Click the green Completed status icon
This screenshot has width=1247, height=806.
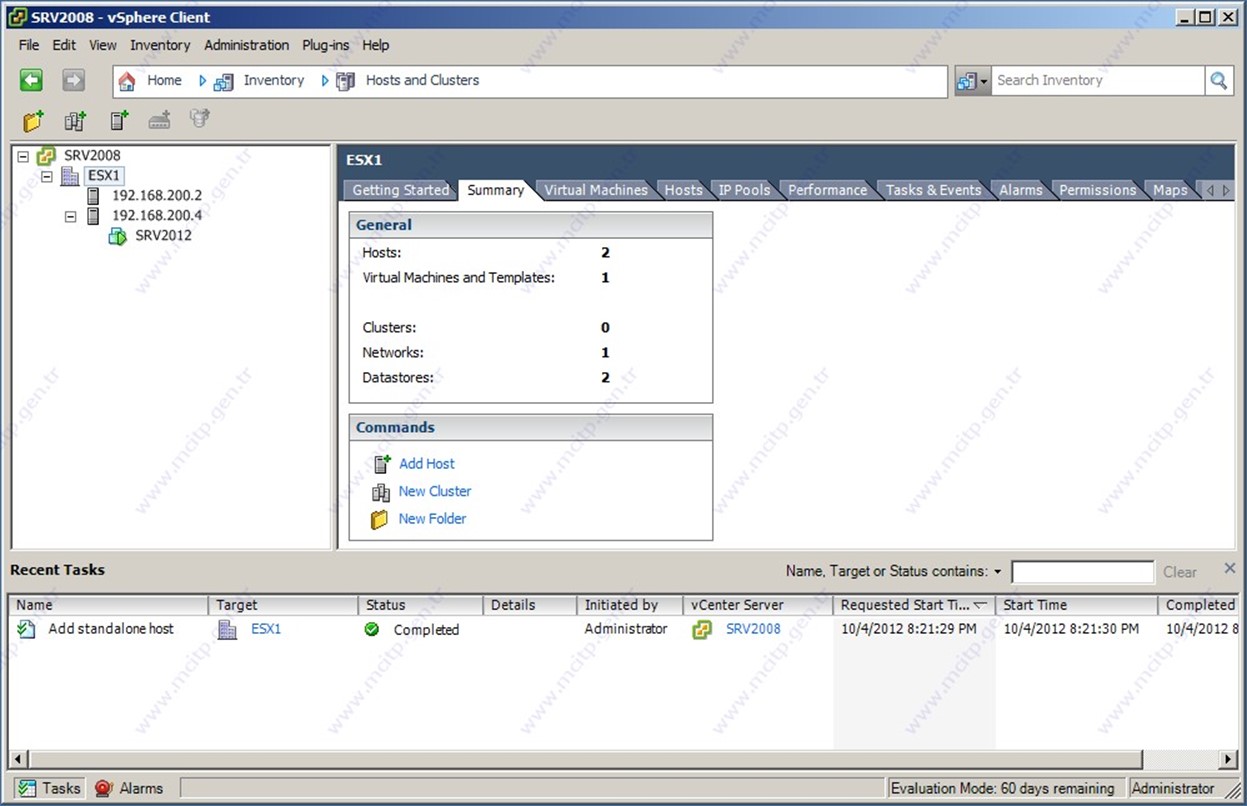click(x=372, y=629)
